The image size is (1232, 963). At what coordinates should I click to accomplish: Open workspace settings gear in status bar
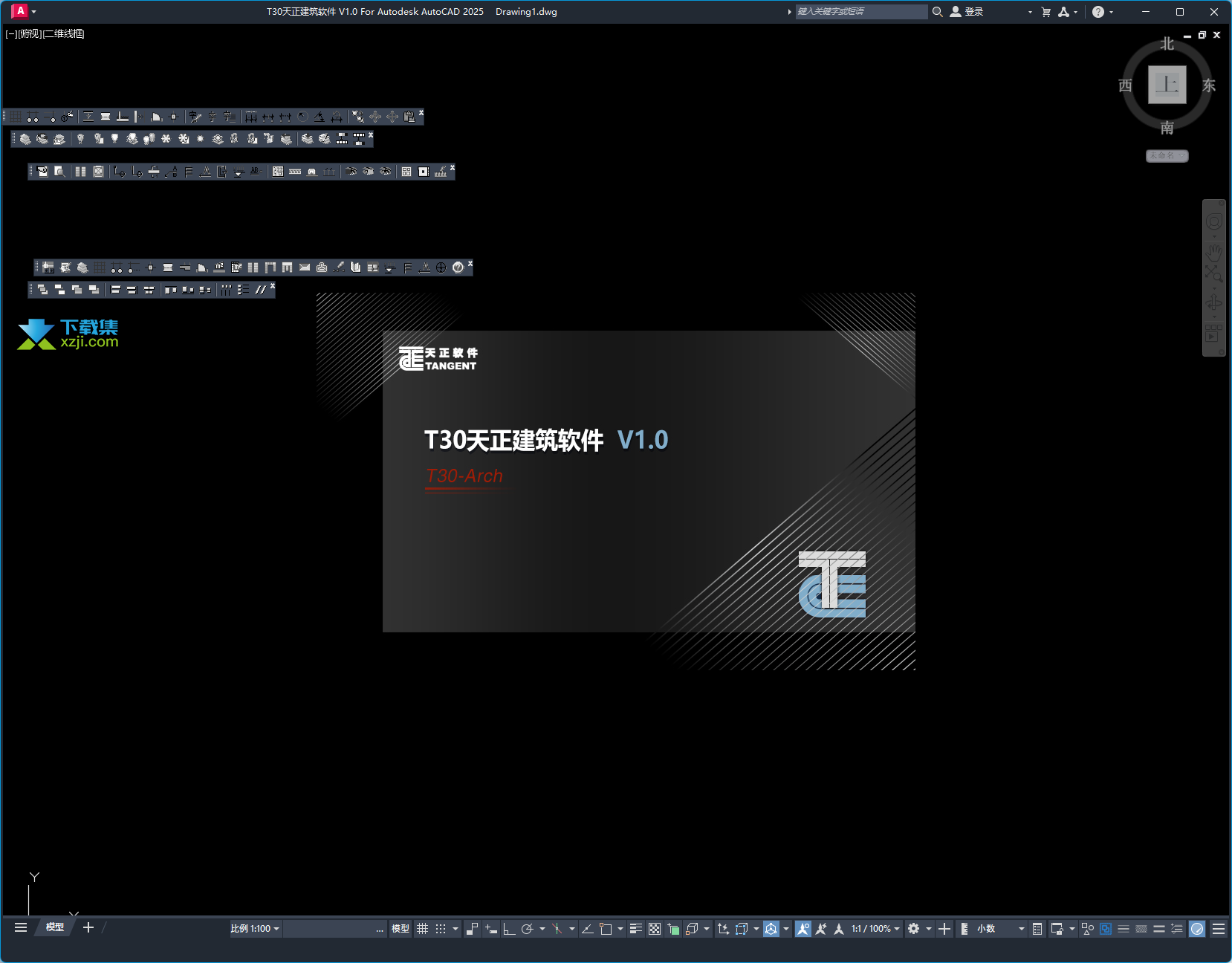click(914, 929)
